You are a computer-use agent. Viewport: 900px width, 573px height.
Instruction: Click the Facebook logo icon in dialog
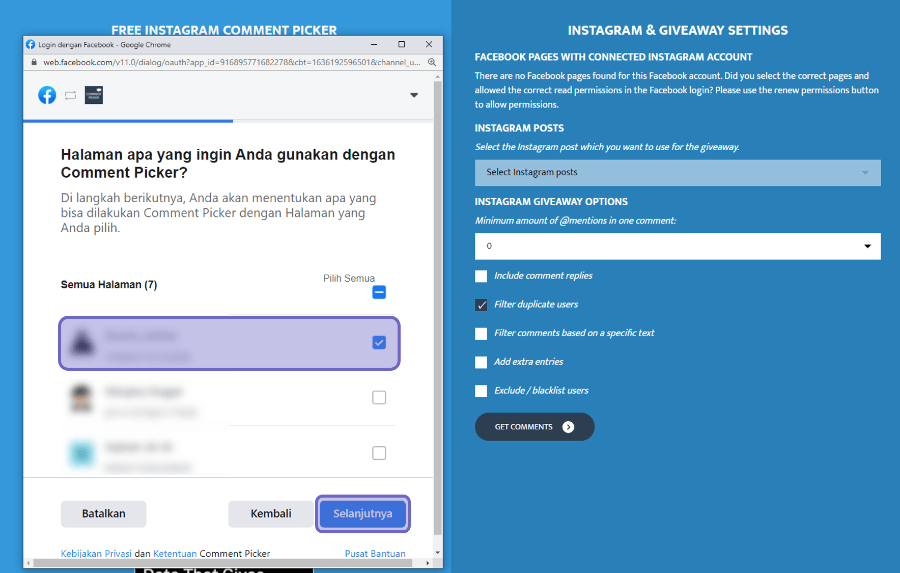[x=47, y=95]
